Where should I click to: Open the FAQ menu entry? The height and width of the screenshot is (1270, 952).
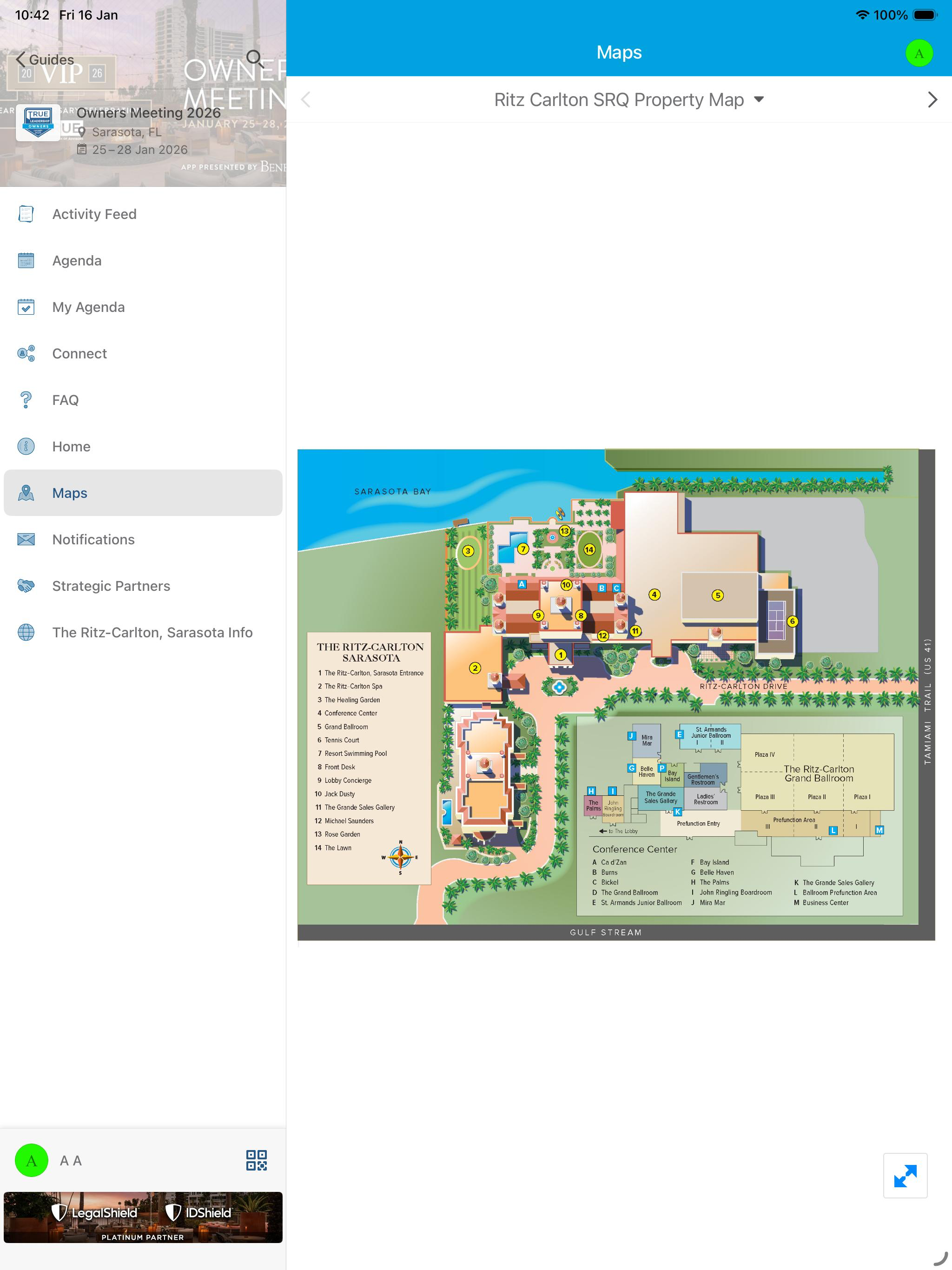tap(143, 400)
